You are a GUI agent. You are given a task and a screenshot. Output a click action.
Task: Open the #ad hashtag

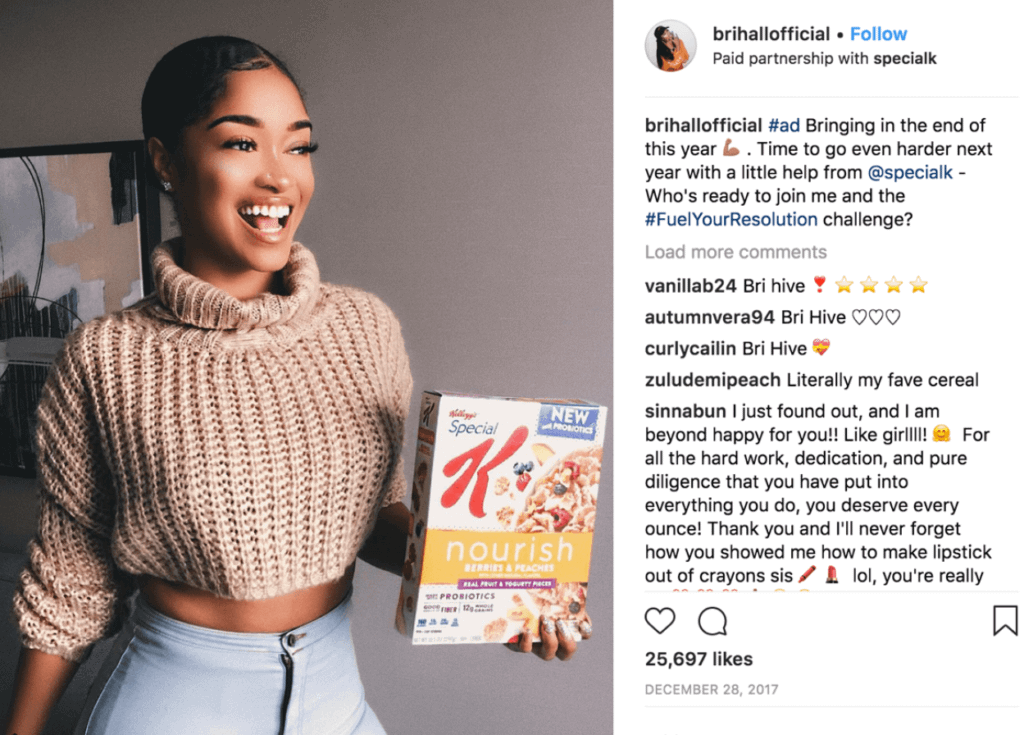(784, 125)
